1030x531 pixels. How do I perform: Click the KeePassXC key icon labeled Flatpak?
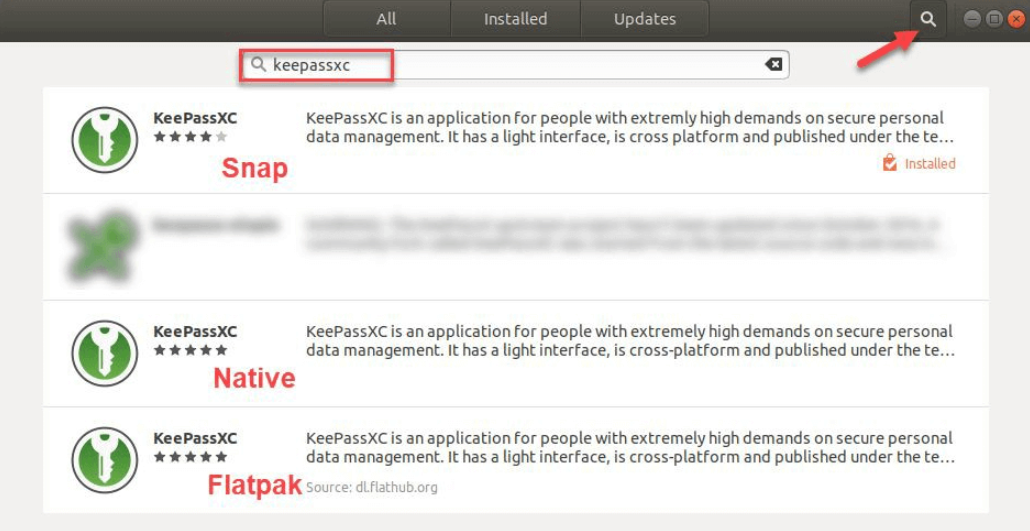pyautogui.click(x=104, y=460)
